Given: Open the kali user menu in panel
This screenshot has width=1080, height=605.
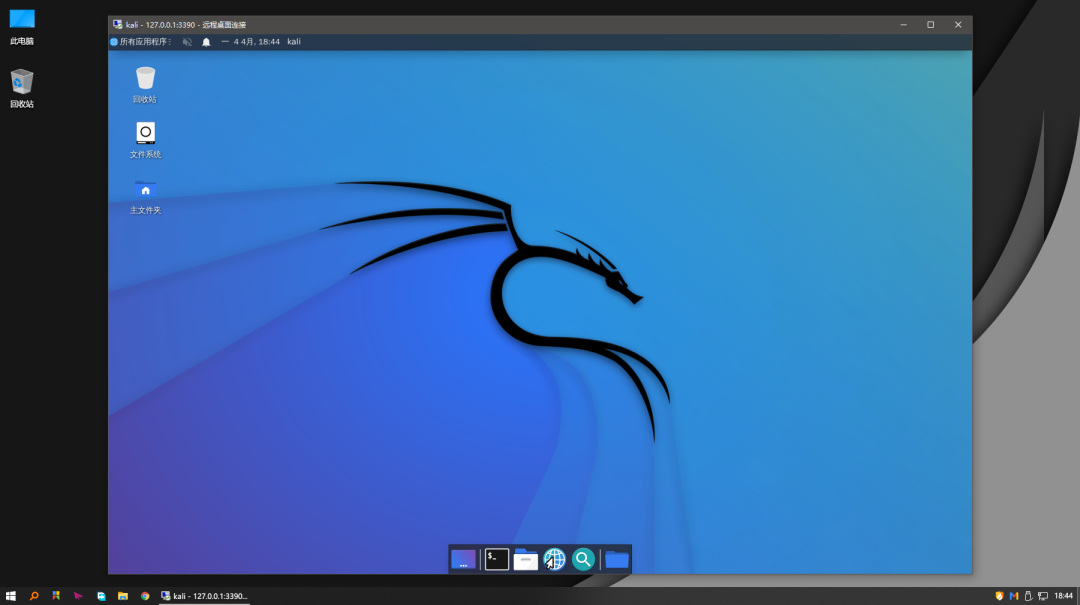Looking at the screenshot, I should pyautogui.click(x=293, y=42).
